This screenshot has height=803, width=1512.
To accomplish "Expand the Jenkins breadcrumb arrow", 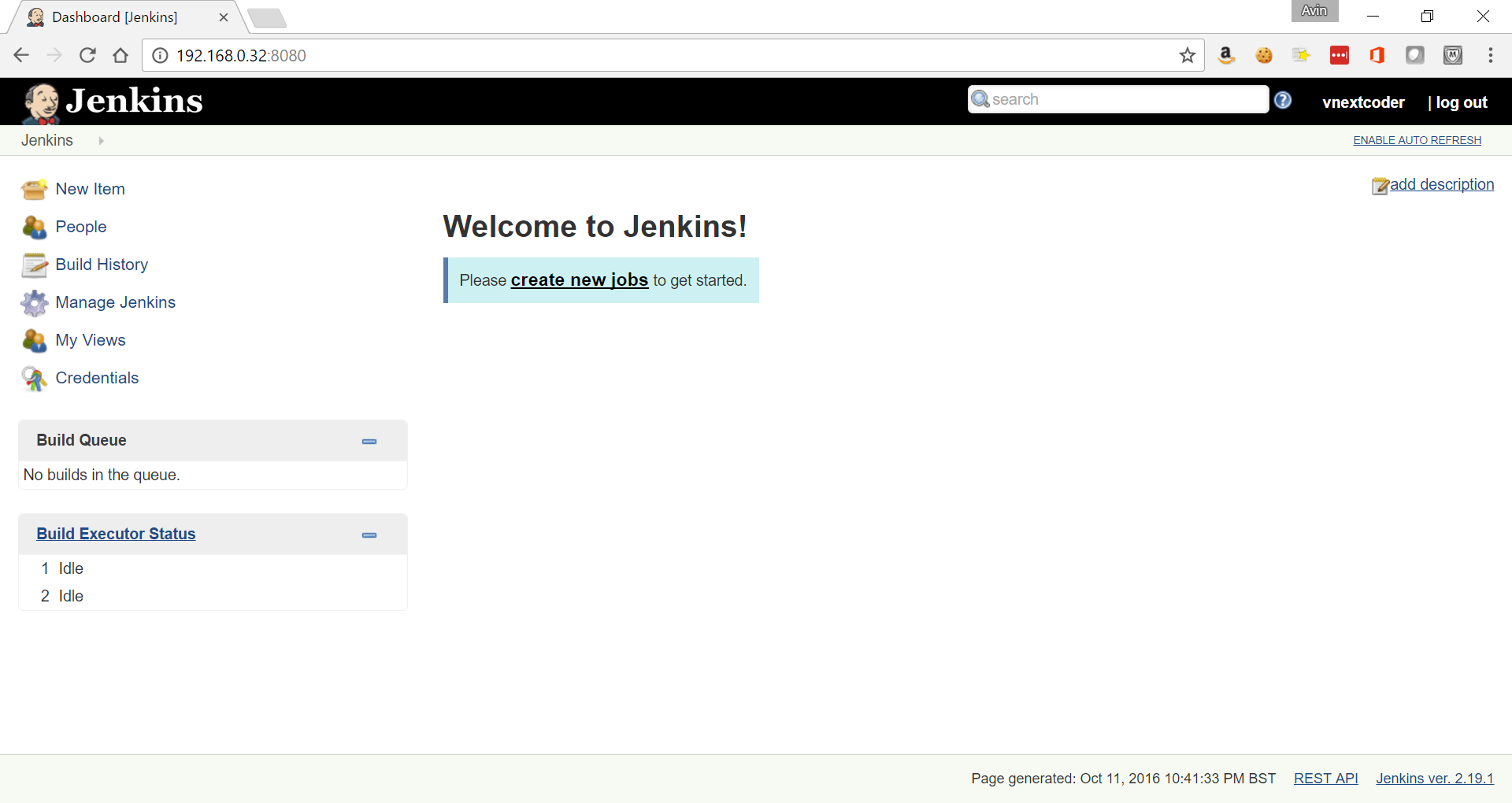I will (101, 141).
